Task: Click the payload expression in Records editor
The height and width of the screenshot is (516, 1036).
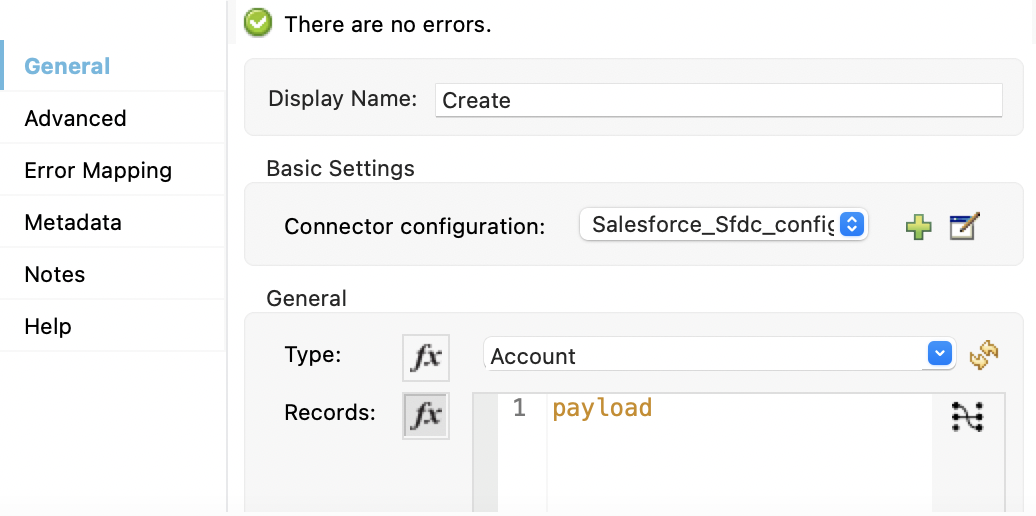Action: tap(602, 408)
